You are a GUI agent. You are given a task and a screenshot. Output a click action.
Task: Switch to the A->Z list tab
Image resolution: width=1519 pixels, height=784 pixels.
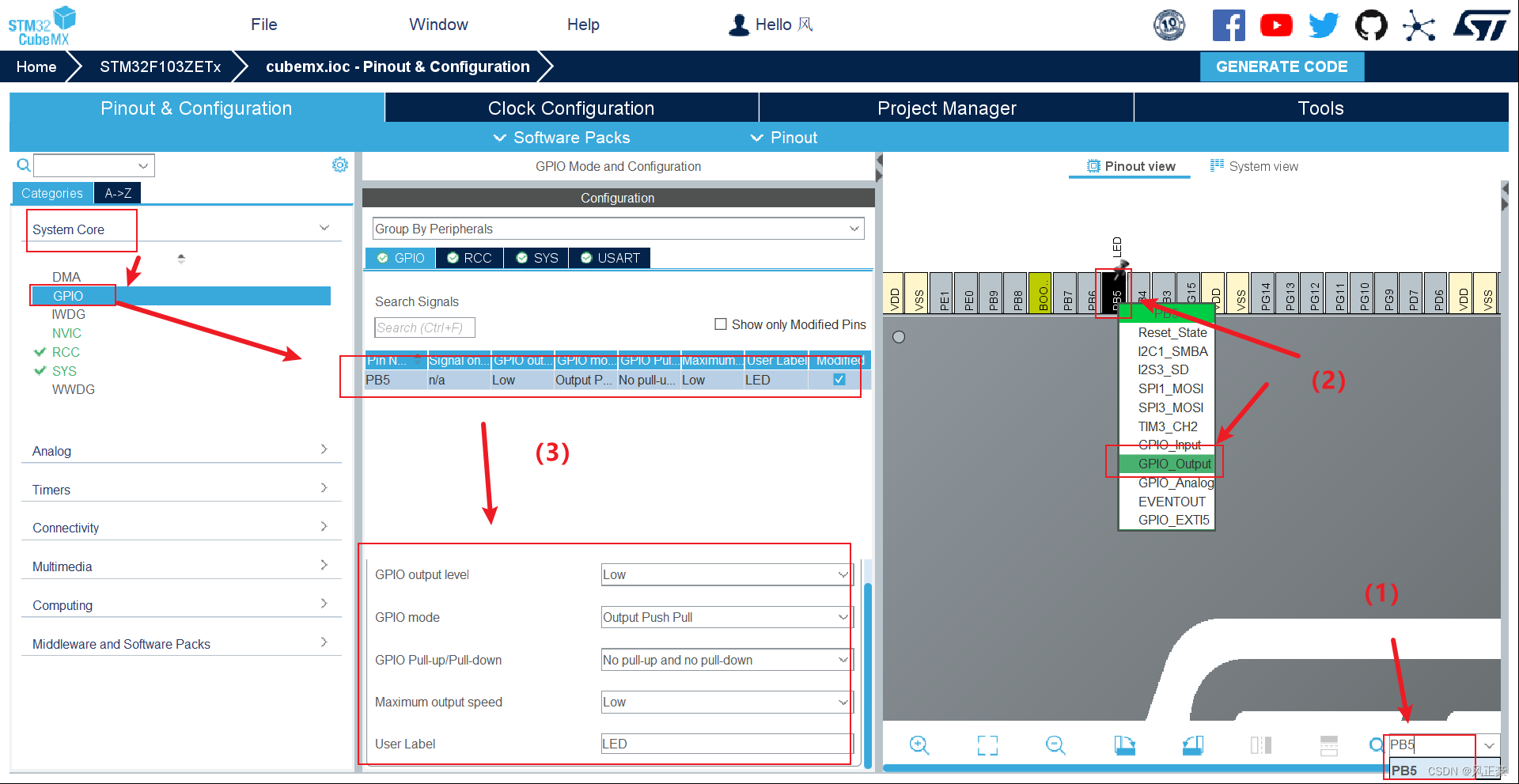pos(118,193)
